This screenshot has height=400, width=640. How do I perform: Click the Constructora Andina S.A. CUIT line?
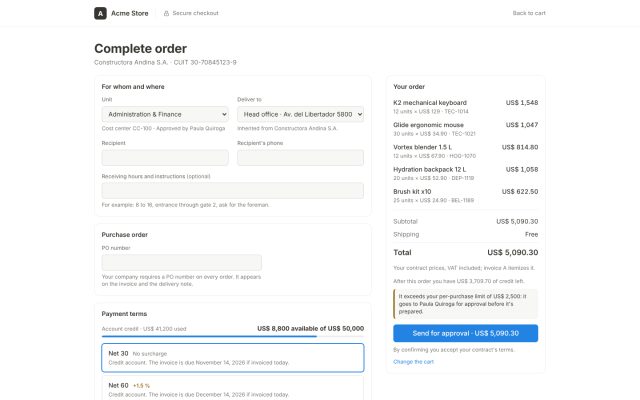pyautogui.click(x=165, y=62)
